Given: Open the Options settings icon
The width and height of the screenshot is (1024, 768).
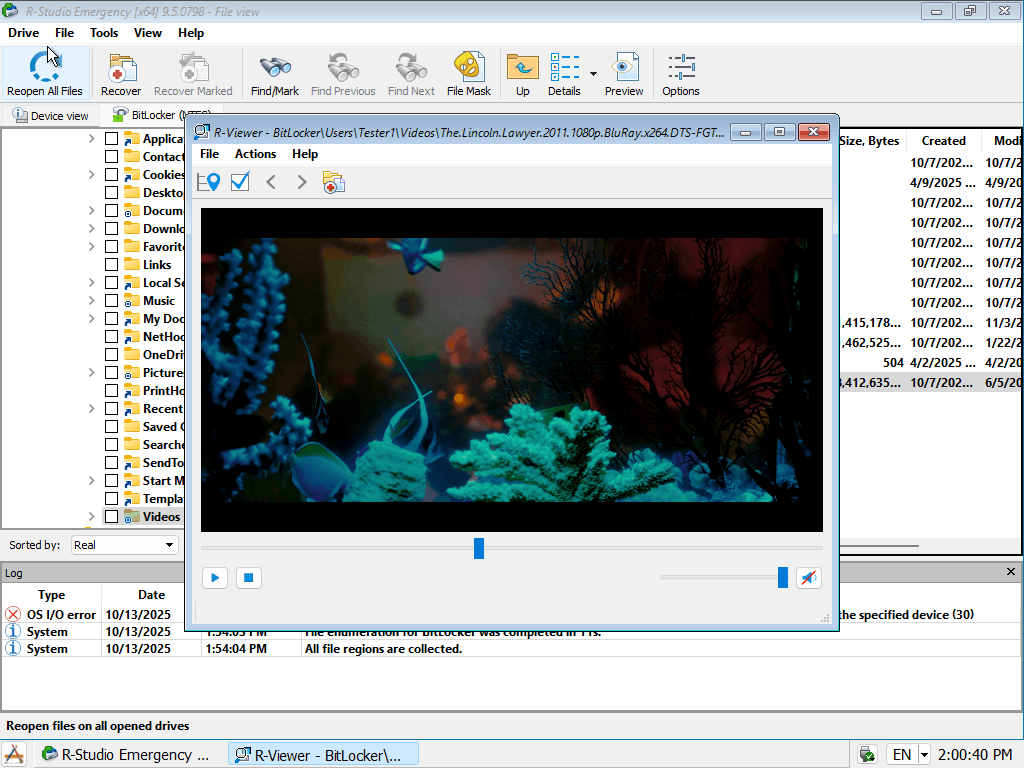Looking at the screenshot, I should pos(680,72).
